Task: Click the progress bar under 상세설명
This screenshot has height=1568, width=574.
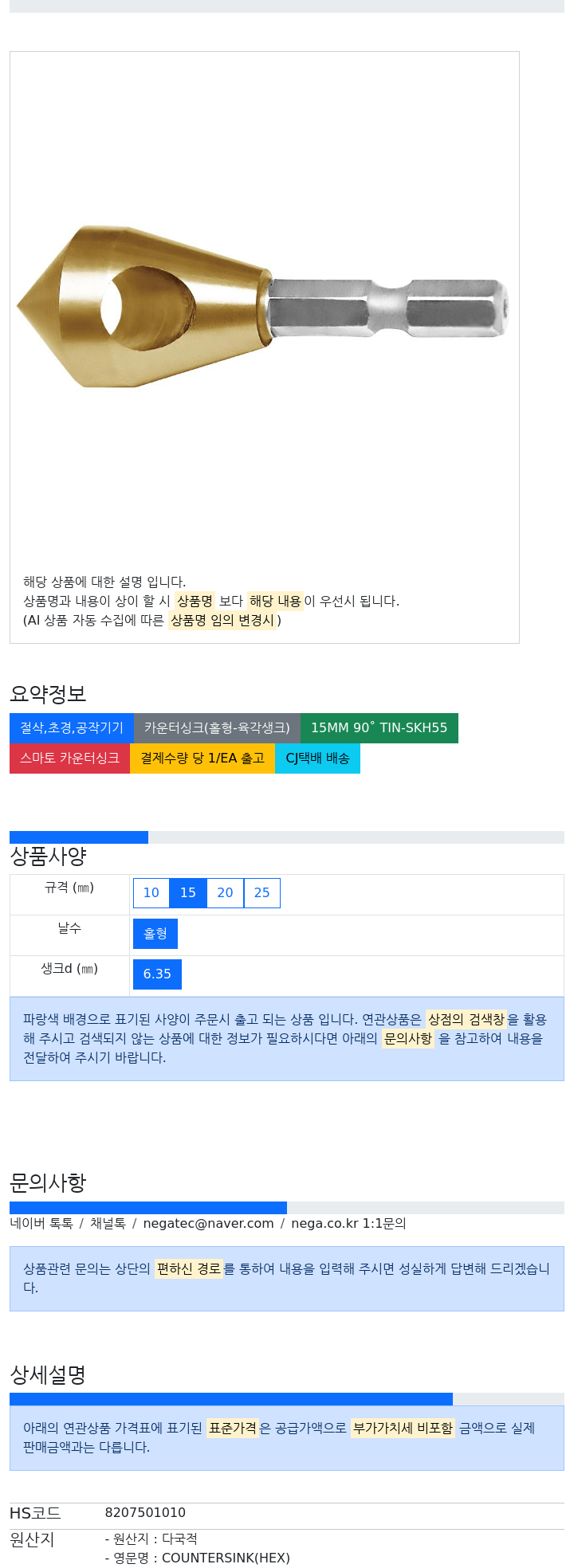Action: tap(287, 1399)
